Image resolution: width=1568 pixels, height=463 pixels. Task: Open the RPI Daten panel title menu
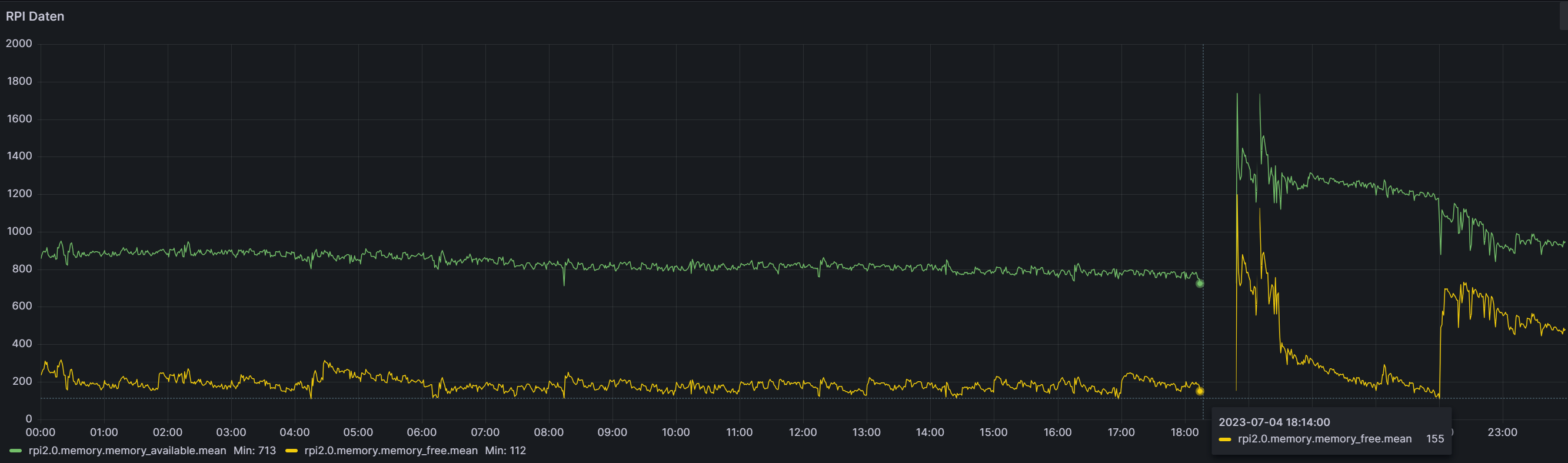pyautogui.click(x=35, y=16)
